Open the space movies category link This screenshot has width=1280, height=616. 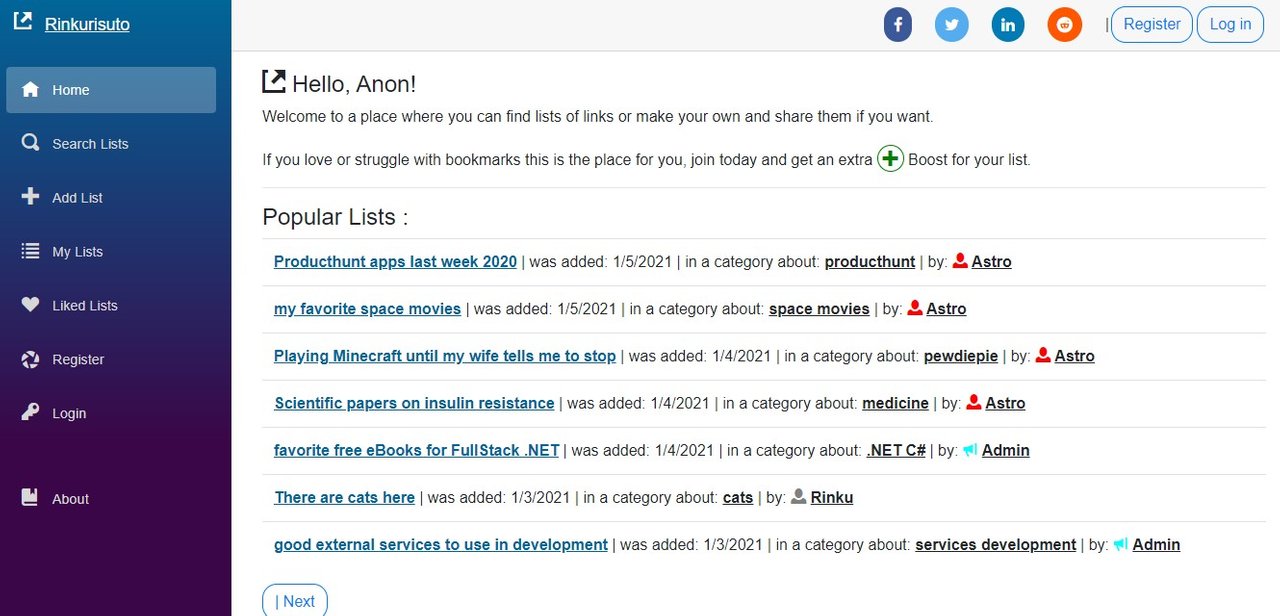pyautogui.click(x=819, y=309)
